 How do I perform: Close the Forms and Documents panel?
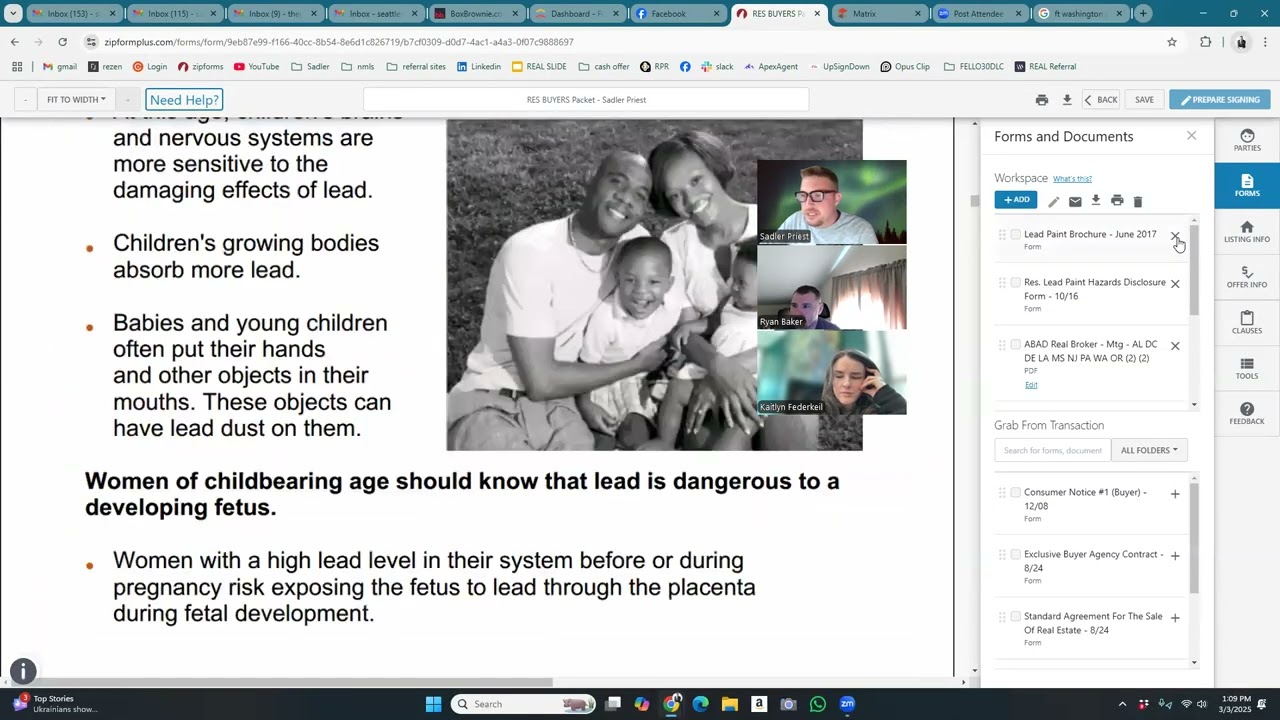click(x=1191, y=136)
